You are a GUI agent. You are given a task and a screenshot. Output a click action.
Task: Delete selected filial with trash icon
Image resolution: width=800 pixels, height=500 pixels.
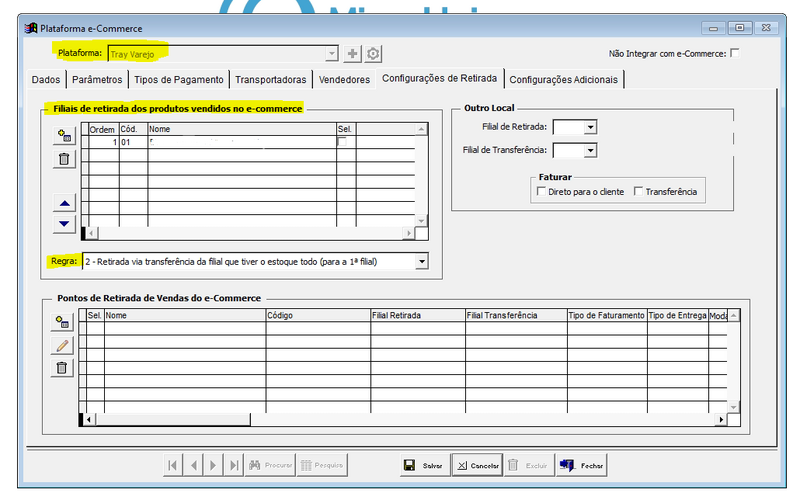[x=64, y=159]
